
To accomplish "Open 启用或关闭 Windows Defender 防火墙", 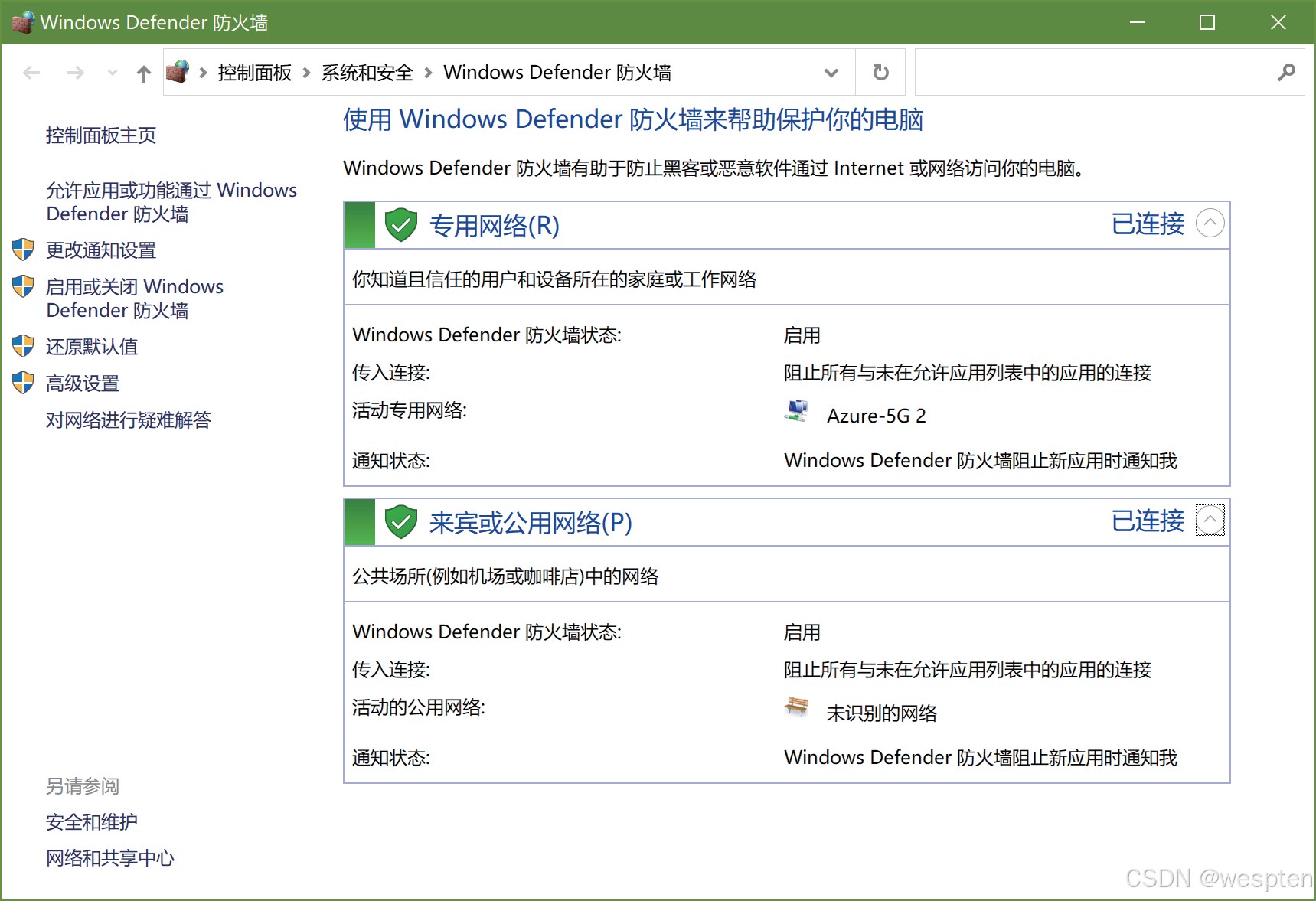I will [x=135, y=299].
